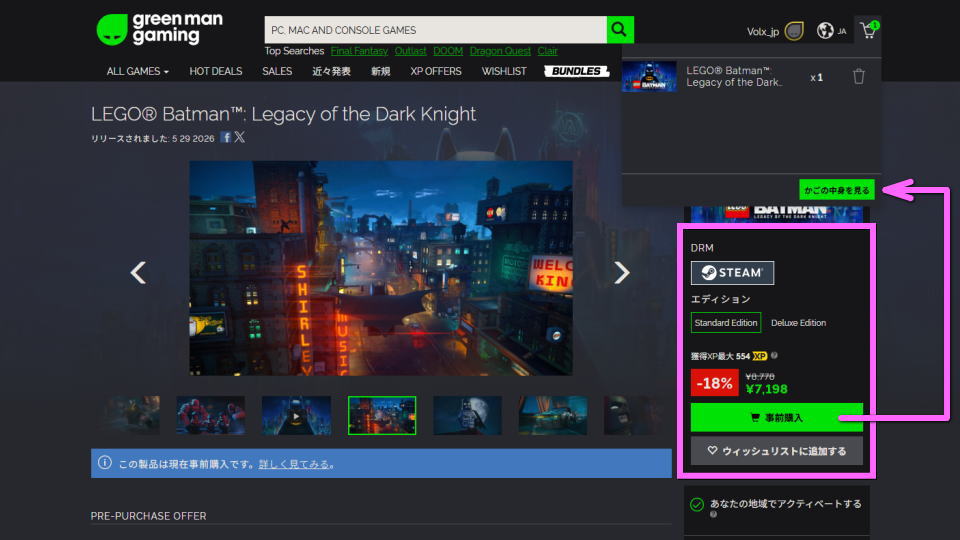Click the search games input field
This screenshot has width=960, height=540.
pyautogui.click(x=435, y=30)
